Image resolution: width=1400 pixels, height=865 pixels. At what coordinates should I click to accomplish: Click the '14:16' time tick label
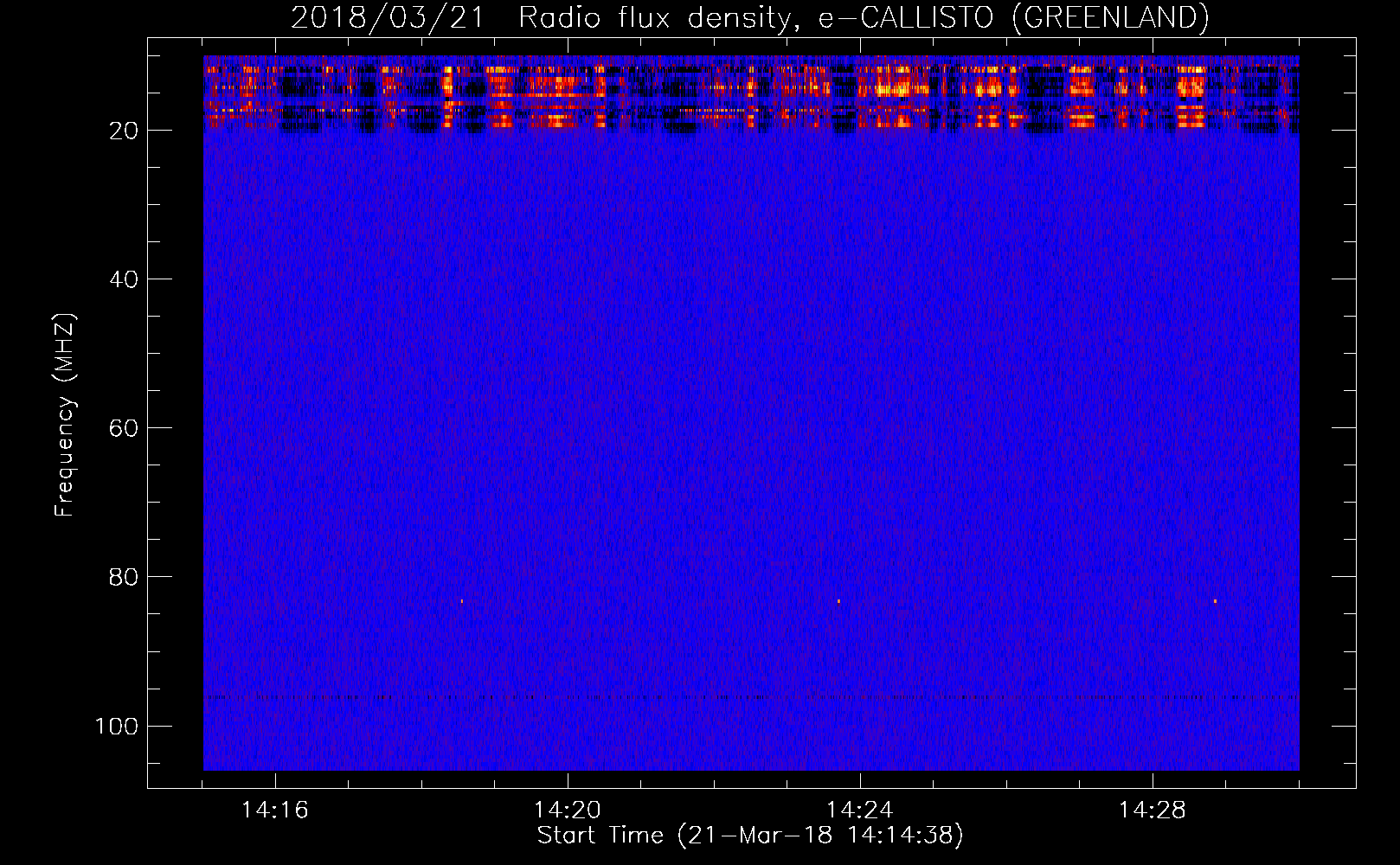point(274,810)
